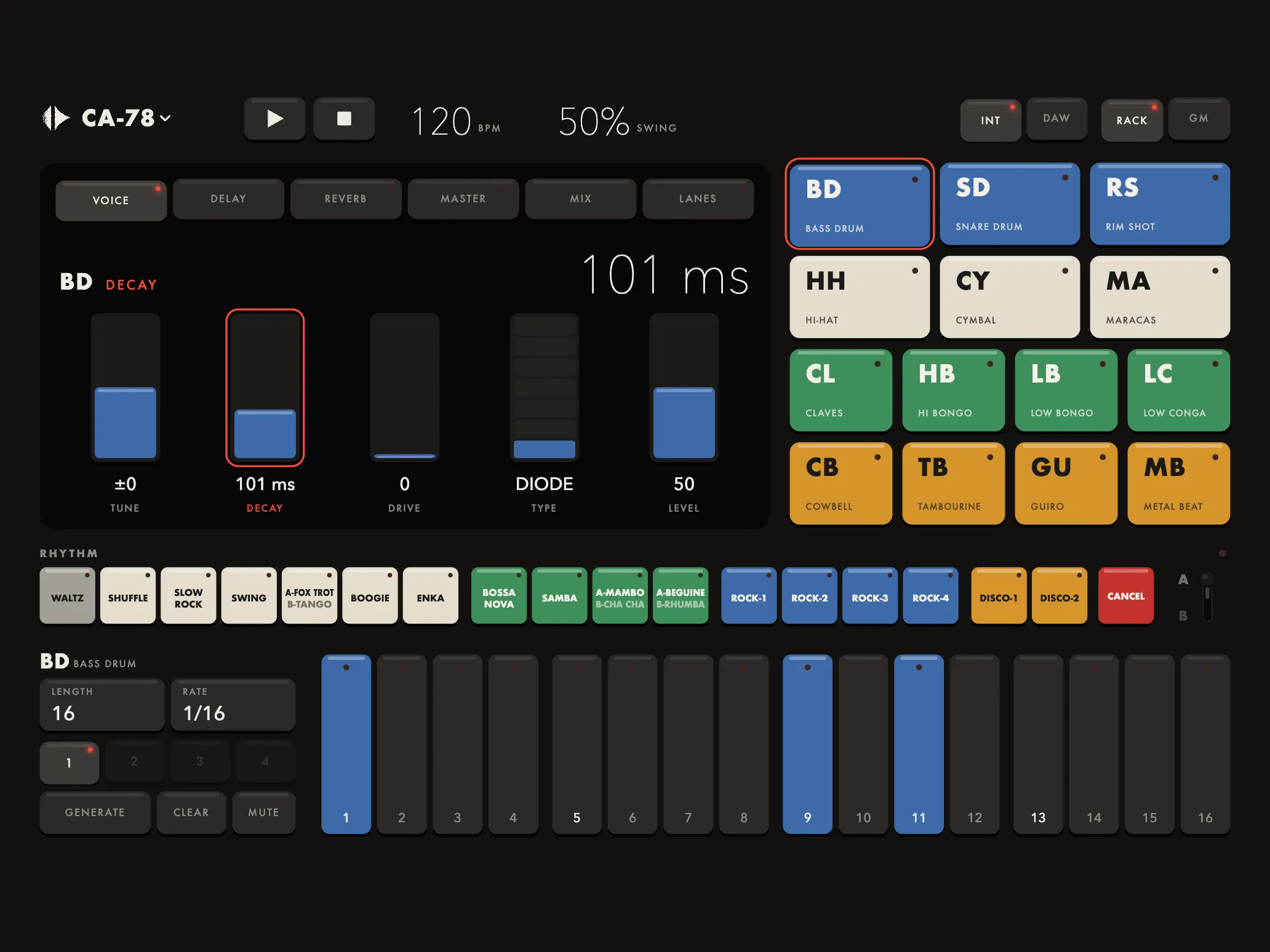Screen dimensions: 1270x952
Task: Click the app logo beside CA-78
Action: point(55,117)
